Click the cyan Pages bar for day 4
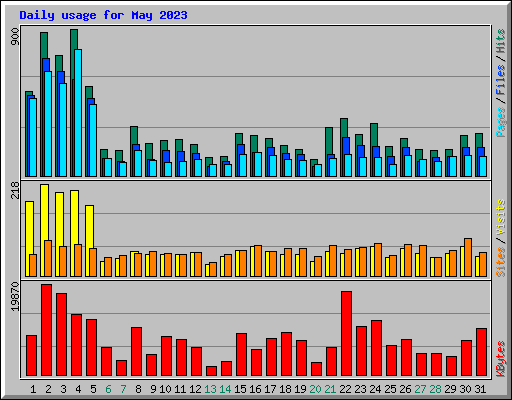 78,113
